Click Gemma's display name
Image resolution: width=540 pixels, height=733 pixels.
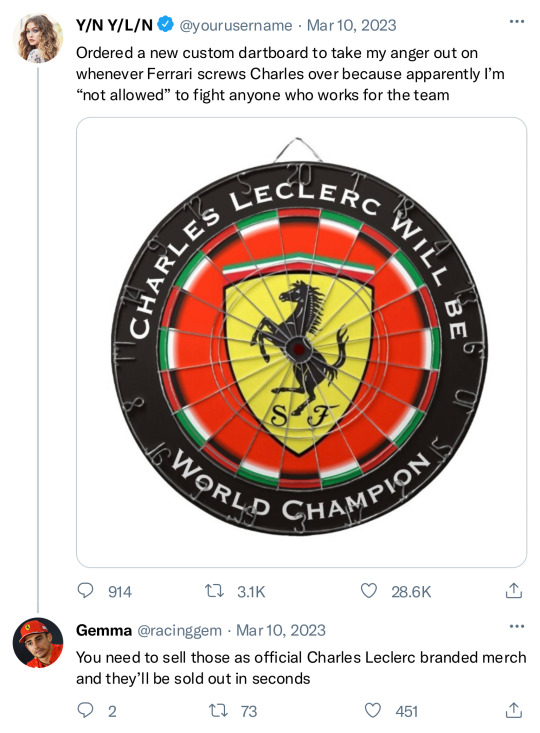104,630
